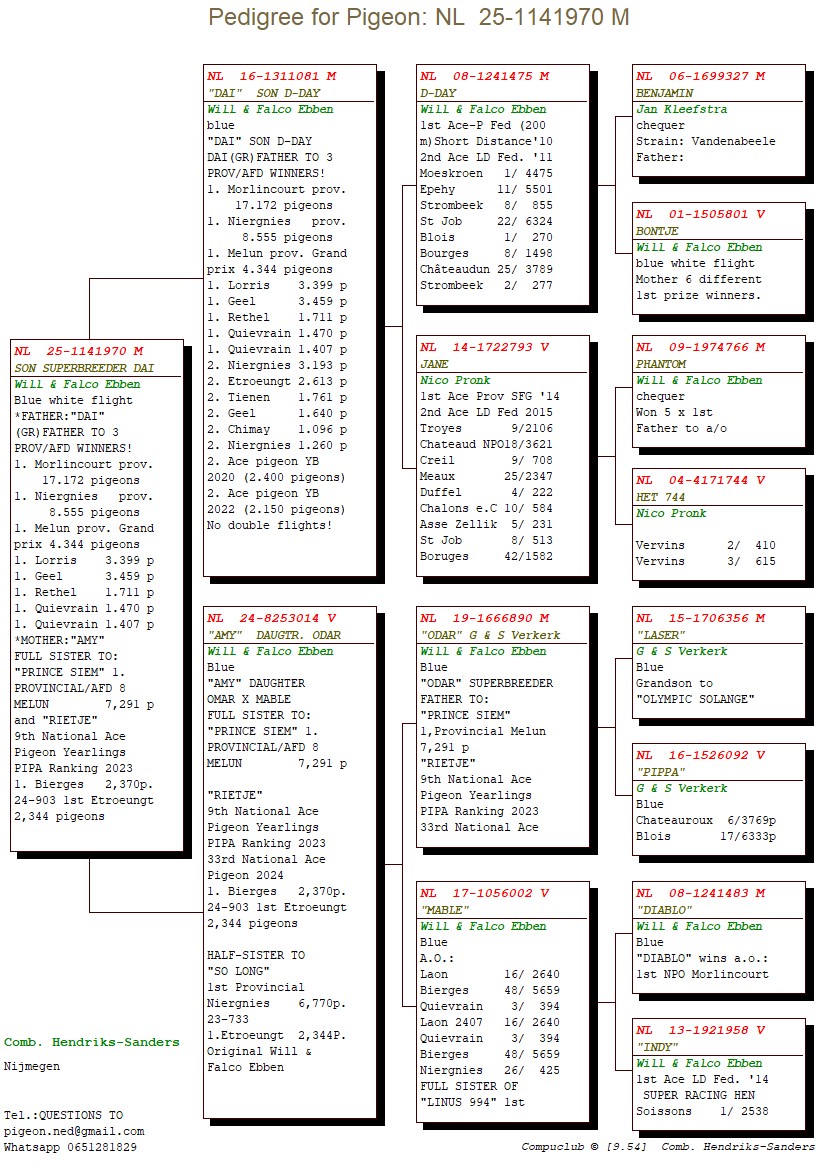Click the "ODAR" G & S Verkerk name

pos(490,635)
